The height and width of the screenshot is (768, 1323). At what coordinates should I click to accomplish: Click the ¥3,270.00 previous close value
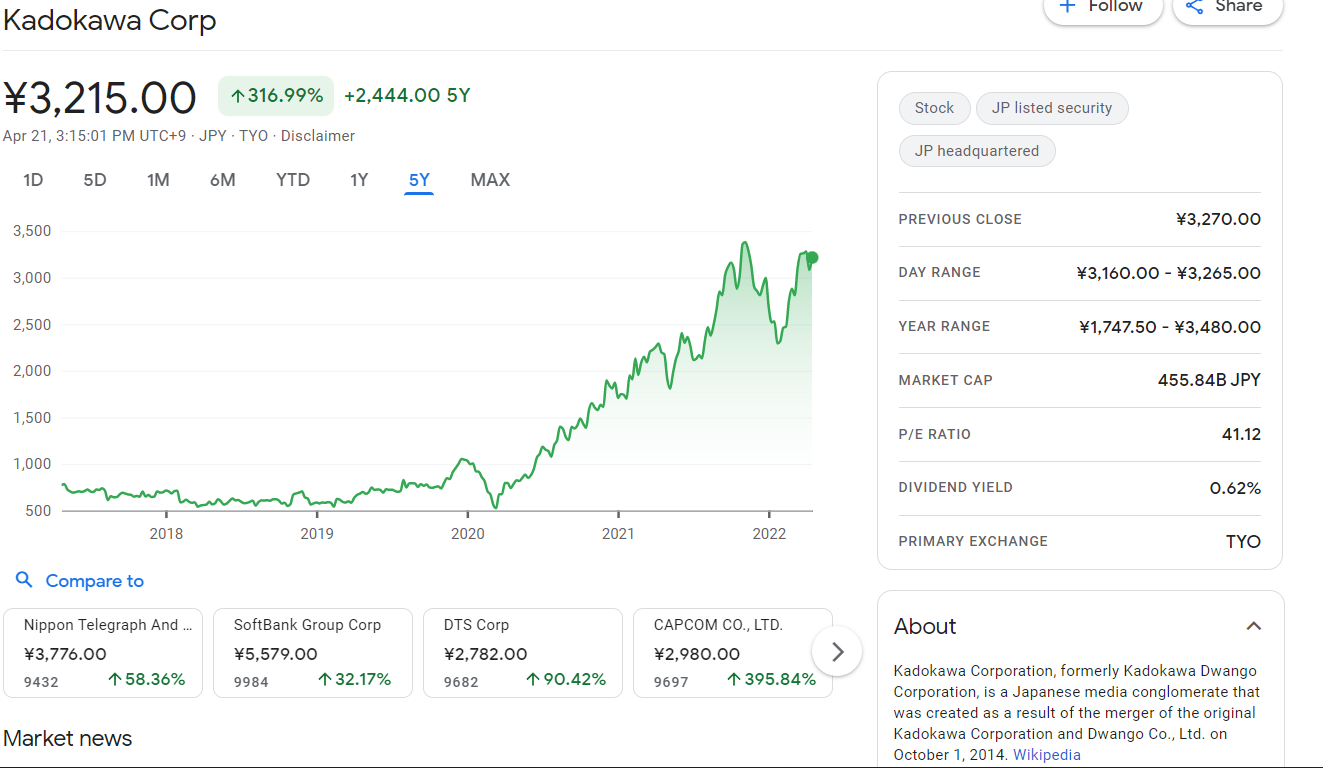click(x=1218, y=219)
